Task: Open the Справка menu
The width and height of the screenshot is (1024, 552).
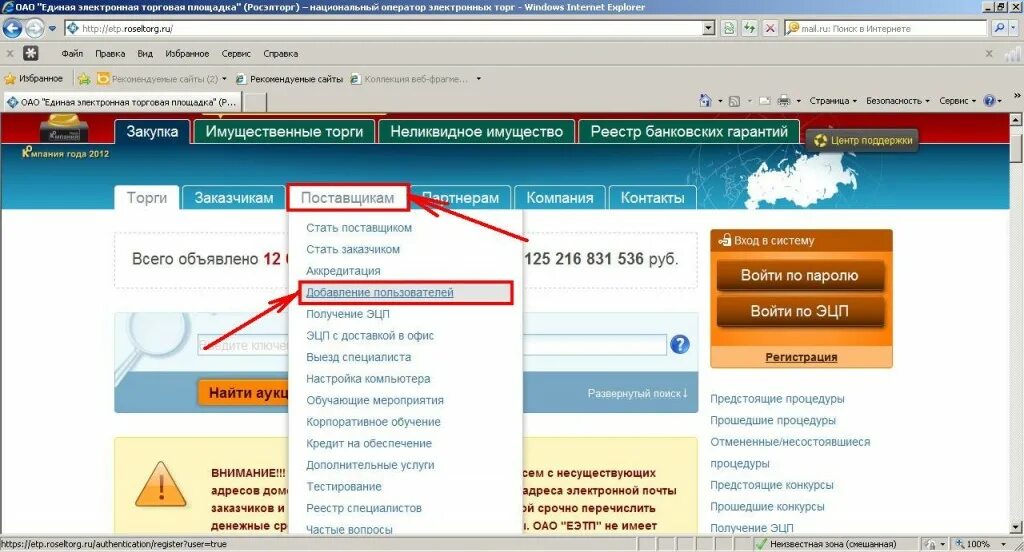Action: (x=281, y=54)
